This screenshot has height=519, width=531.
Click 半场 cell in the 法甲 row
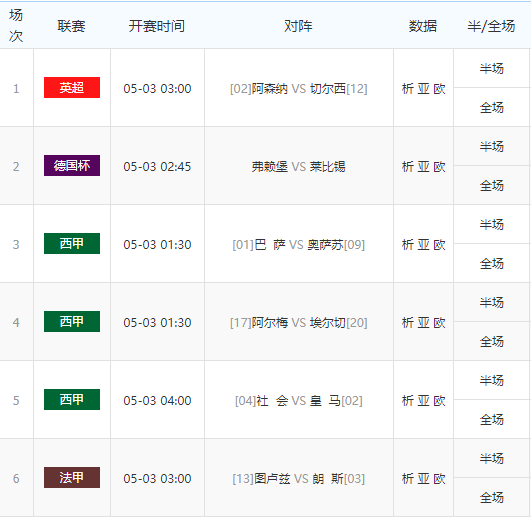492,458
